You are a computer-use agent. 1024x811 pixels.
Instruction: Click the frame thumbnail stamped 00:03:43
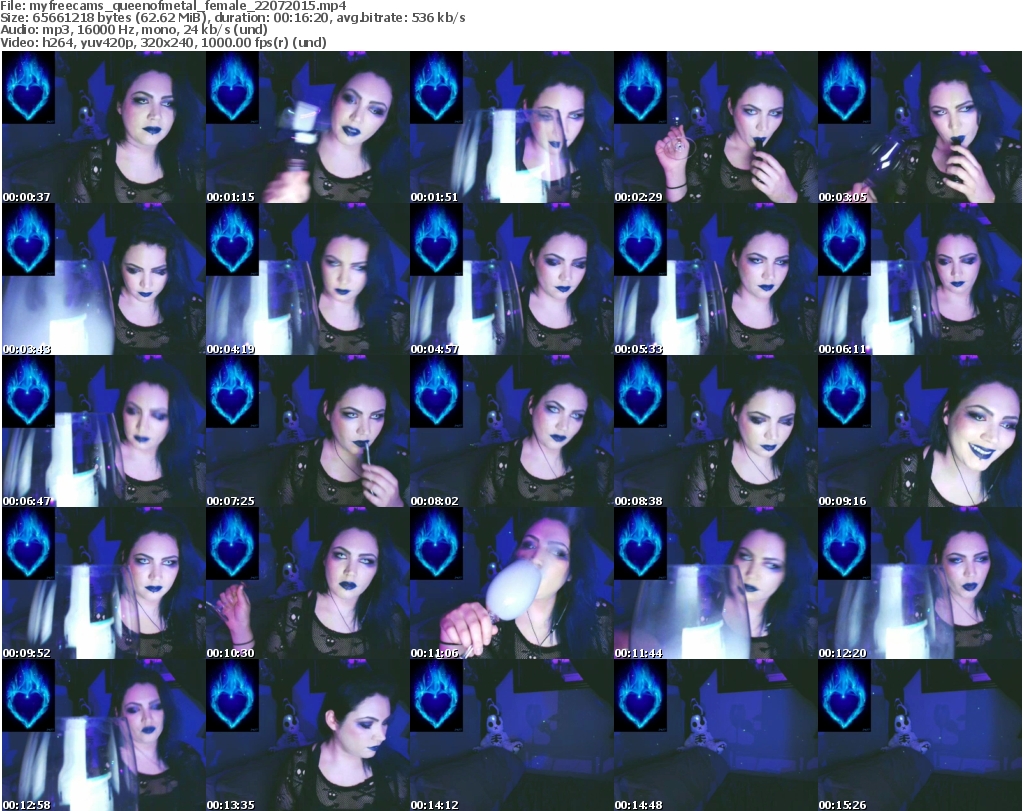point(103,279)
